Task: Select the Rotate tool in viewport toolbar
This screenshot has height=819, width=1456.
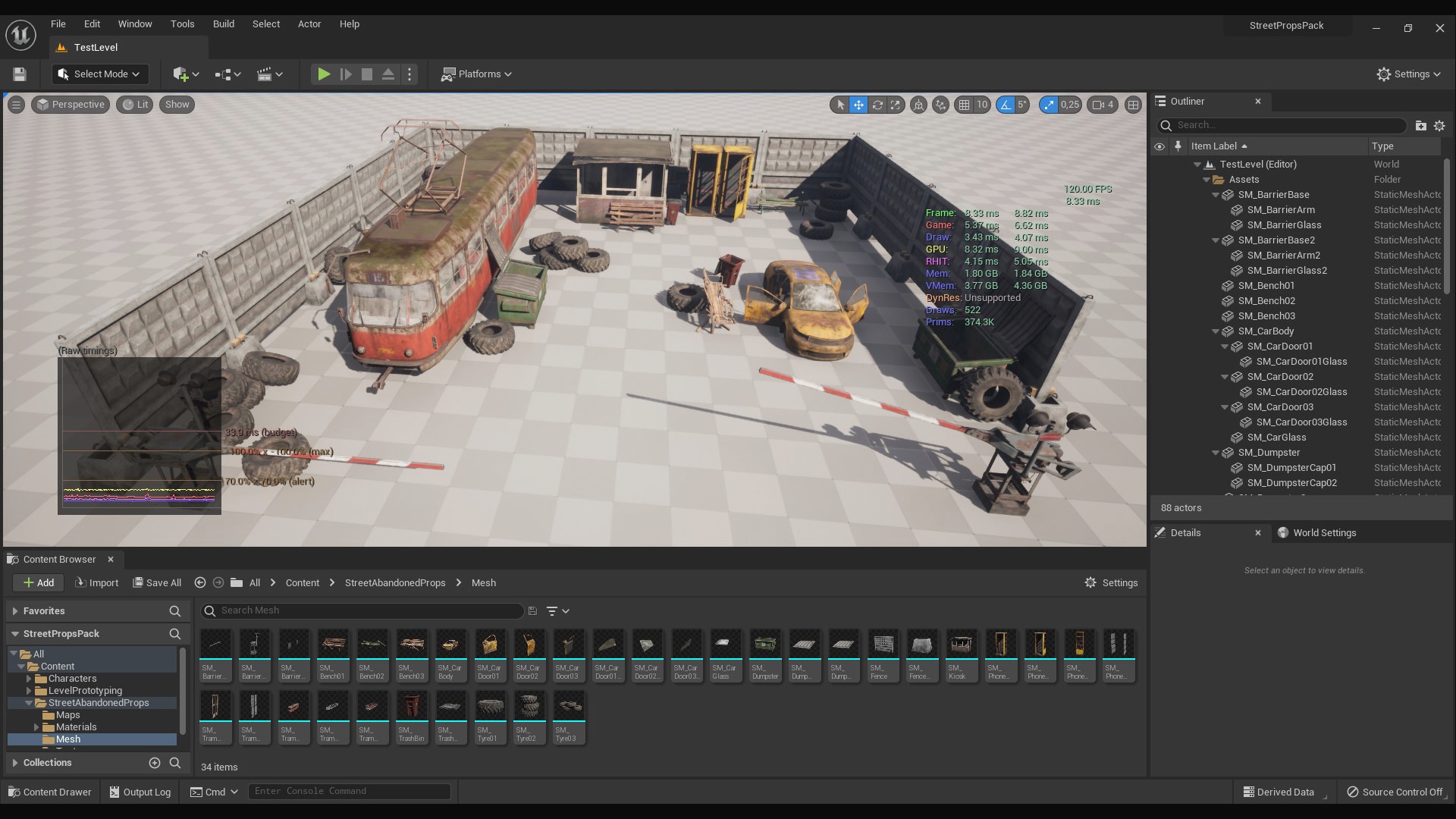Action: [x=877, y=105]
